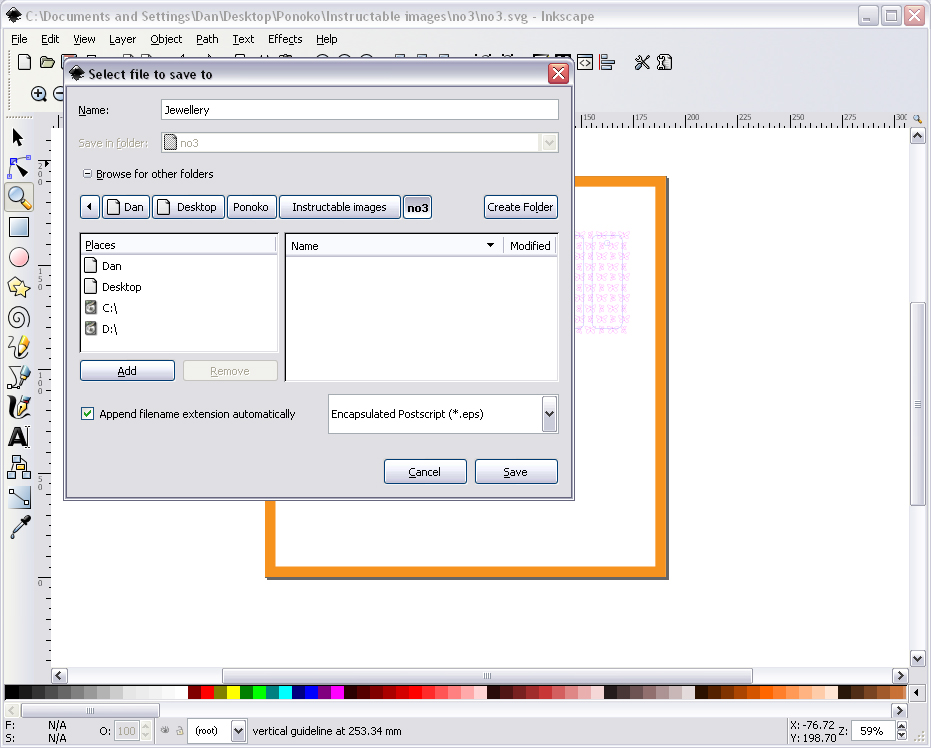Viewport: 931px width, 748px height.
Task: Collapse Browse for other folders
Action: [x=87, y=174]
